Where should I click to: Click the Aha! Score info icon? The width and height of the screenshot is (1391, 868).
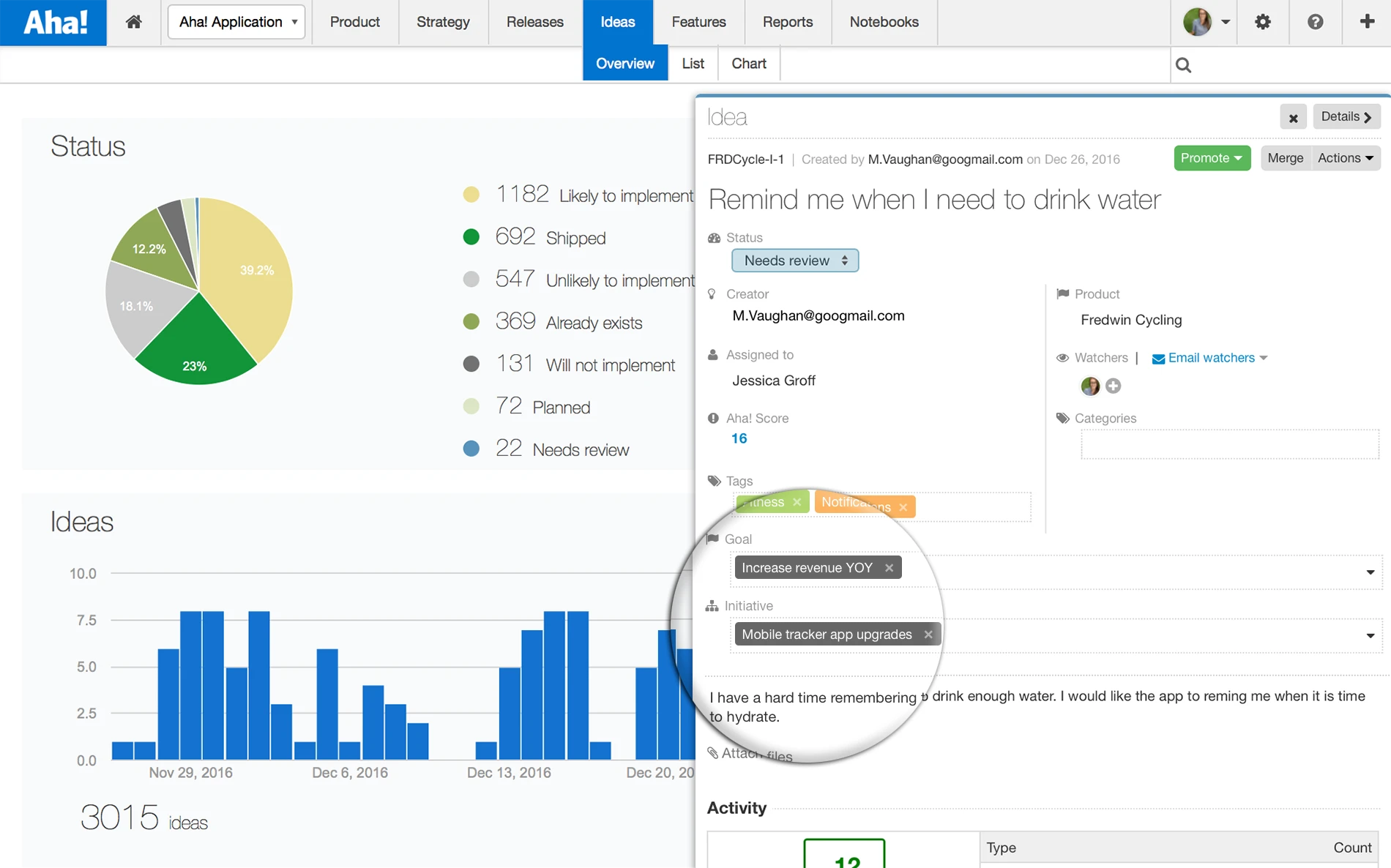tap(713, 418)
